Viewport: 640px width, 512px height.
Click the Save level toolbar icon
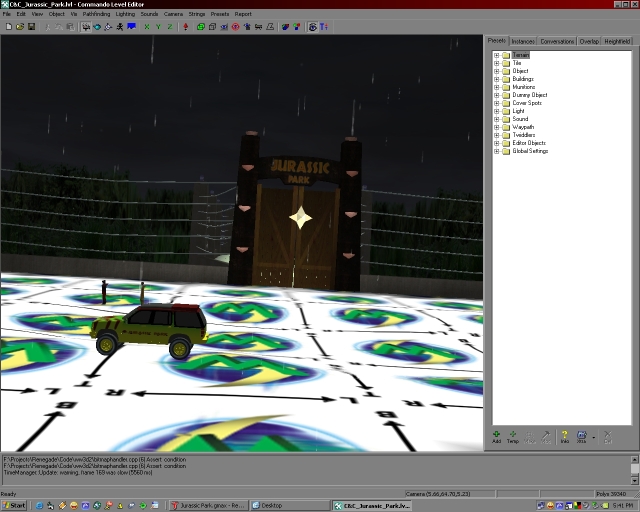[31, 27]
